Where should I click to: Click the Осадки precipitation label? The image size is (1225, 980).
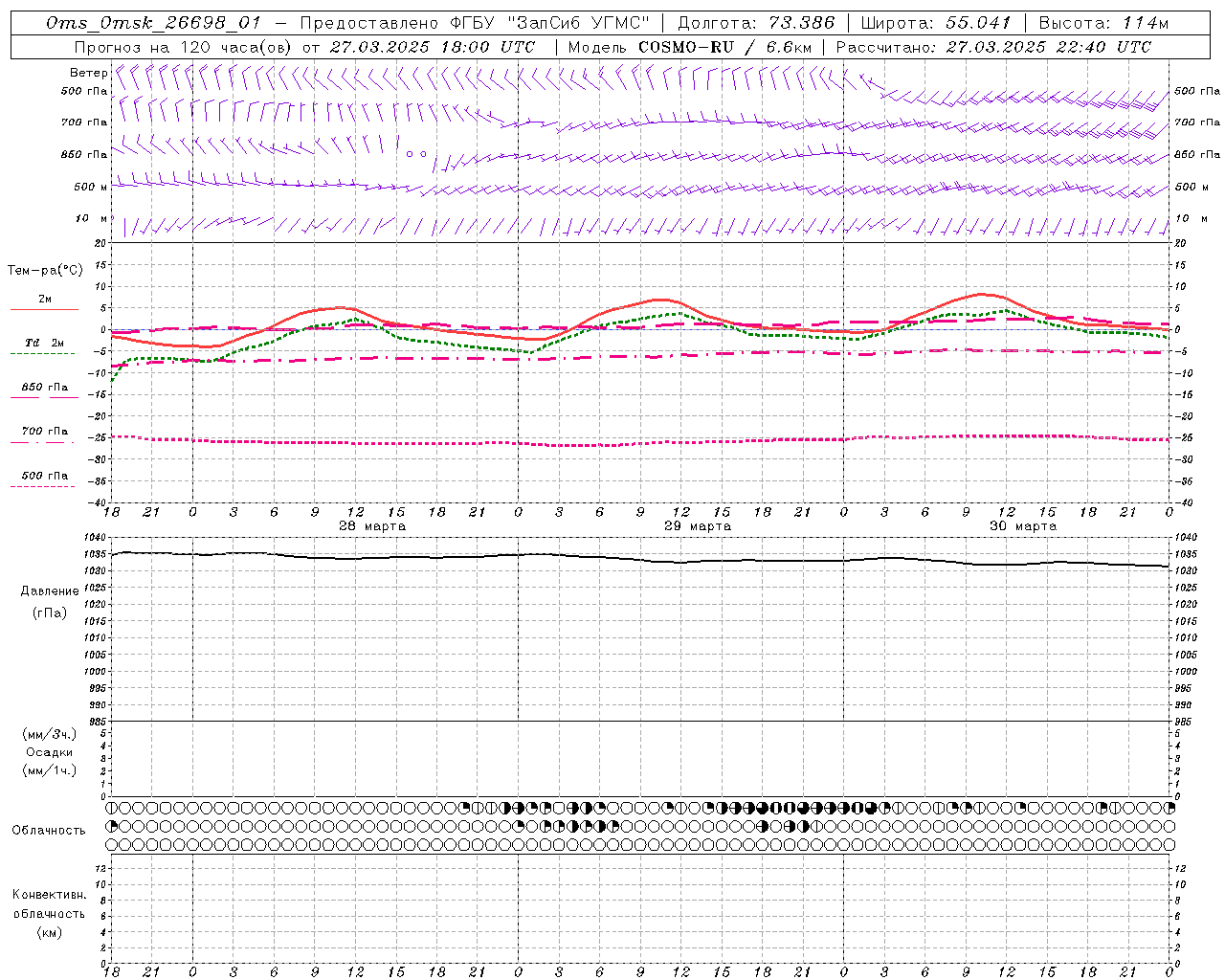point(50,752)
